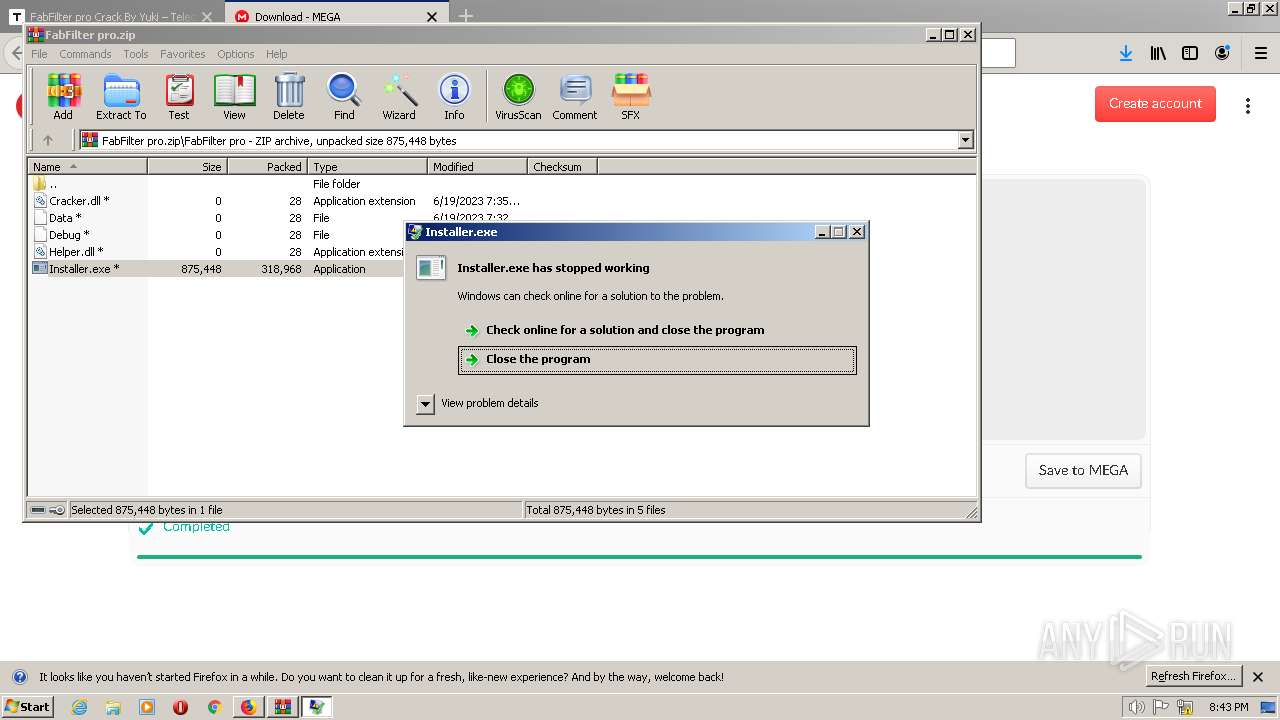Launch the Wizard tool
The height and width of the screenshot is (720, 1280).
click(399, 97)
